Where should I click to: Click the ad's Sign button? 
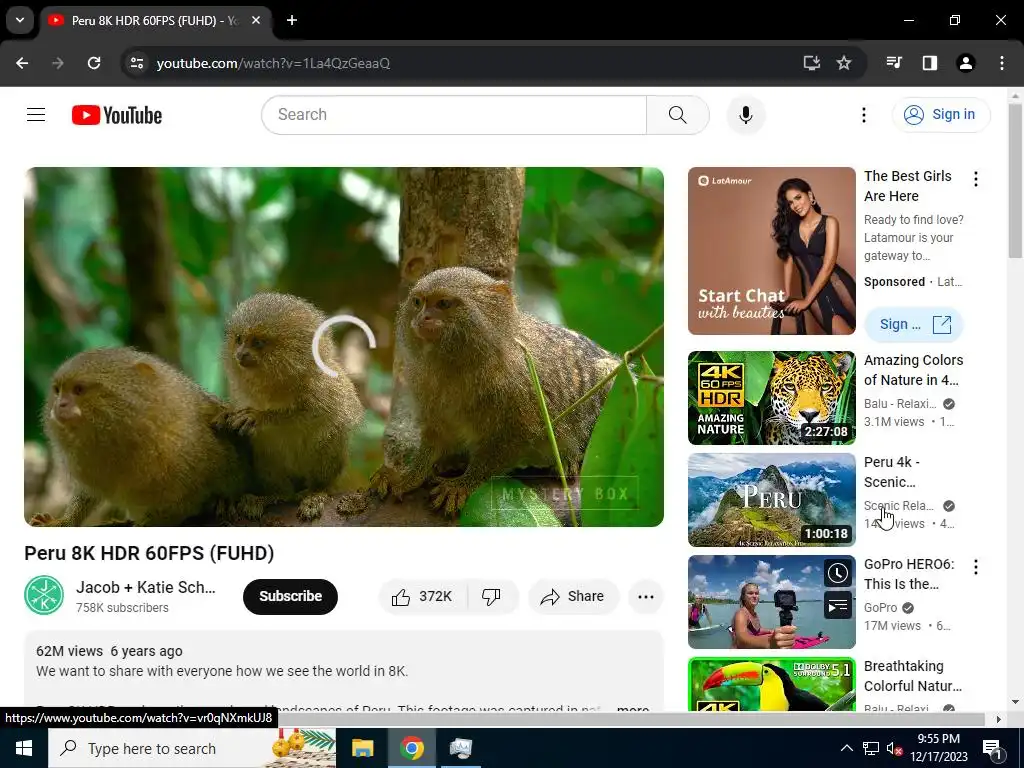click(x=914, y=325)
